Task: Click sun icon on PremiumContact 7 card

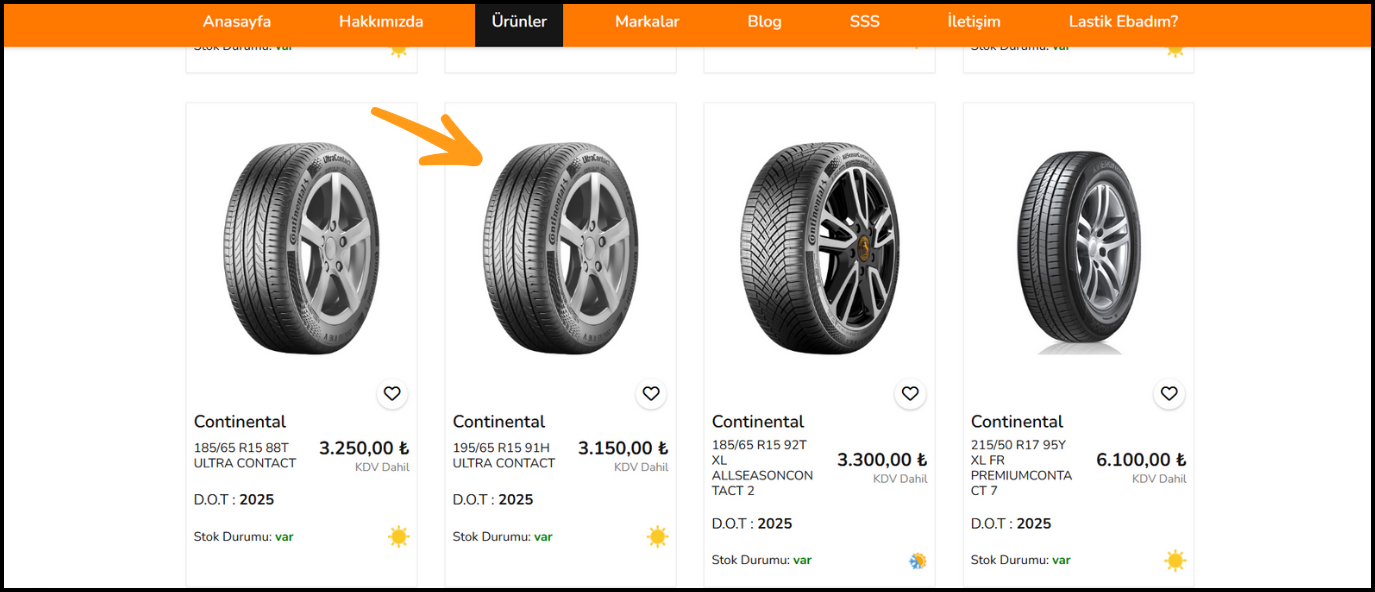Action: tap(1175, 561)
